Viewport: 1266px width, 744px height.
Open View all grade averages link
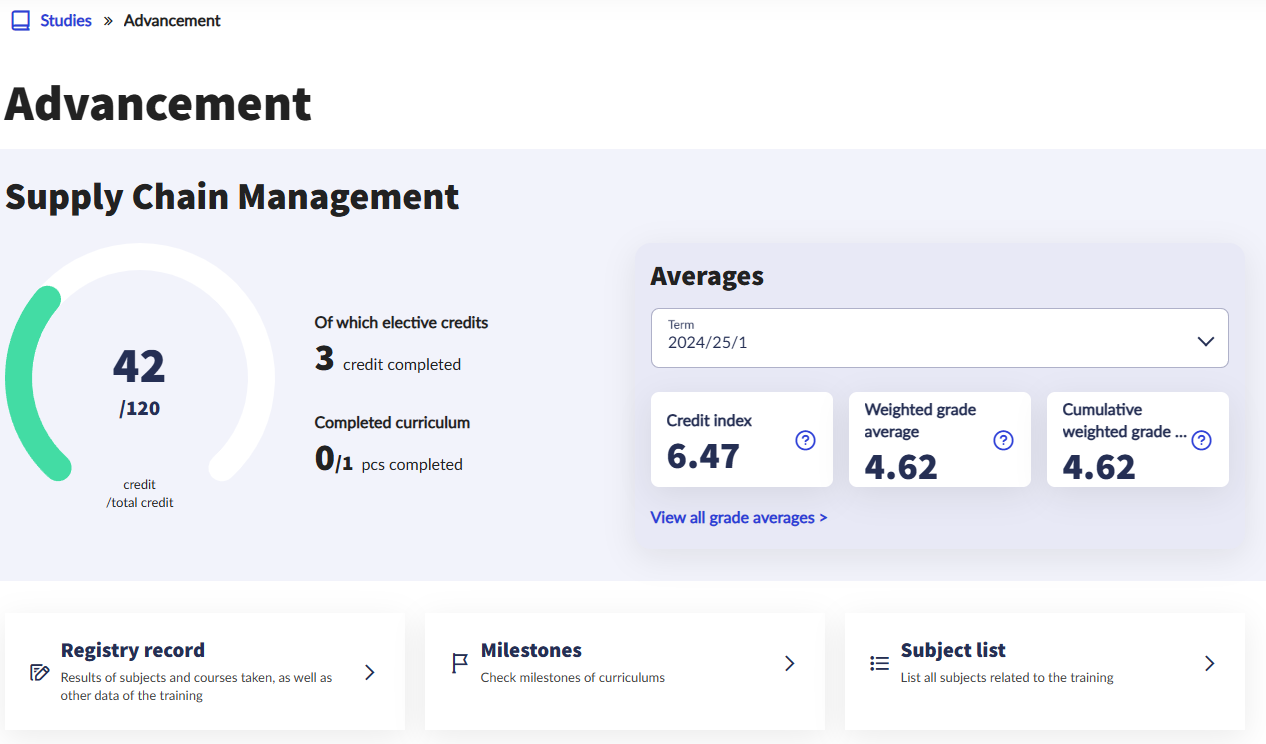coord(738,517)
